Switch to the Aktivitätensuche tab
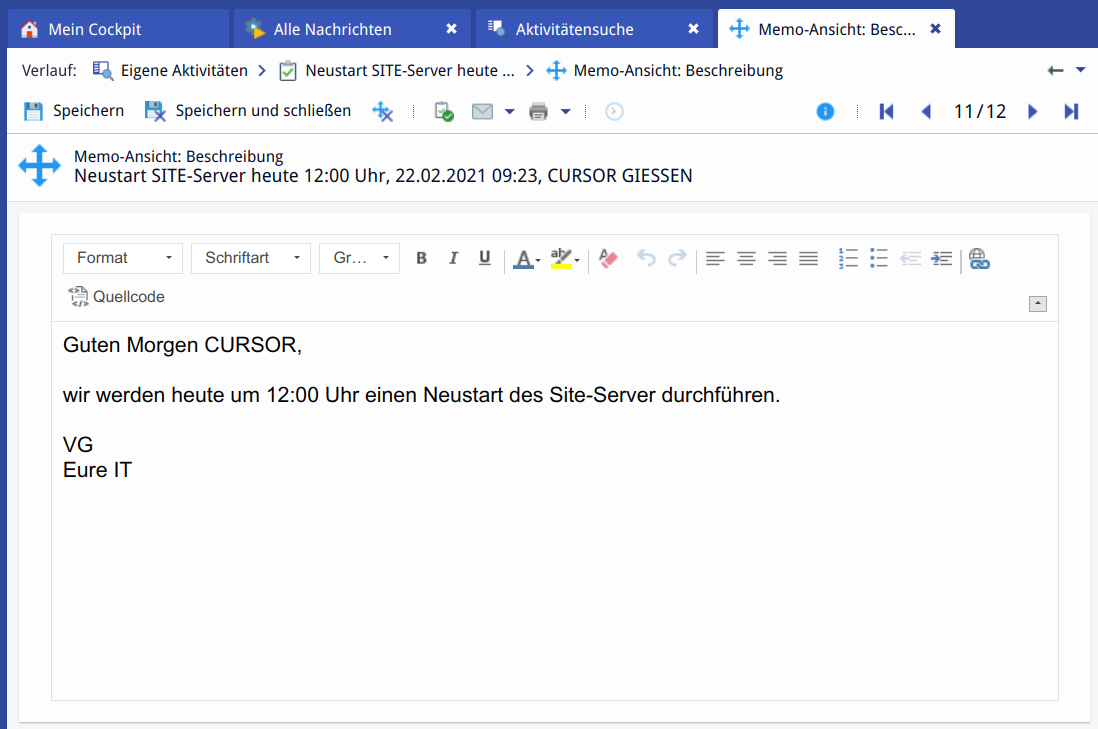This screenshot has width=1098, height=729. click(574, 29)
